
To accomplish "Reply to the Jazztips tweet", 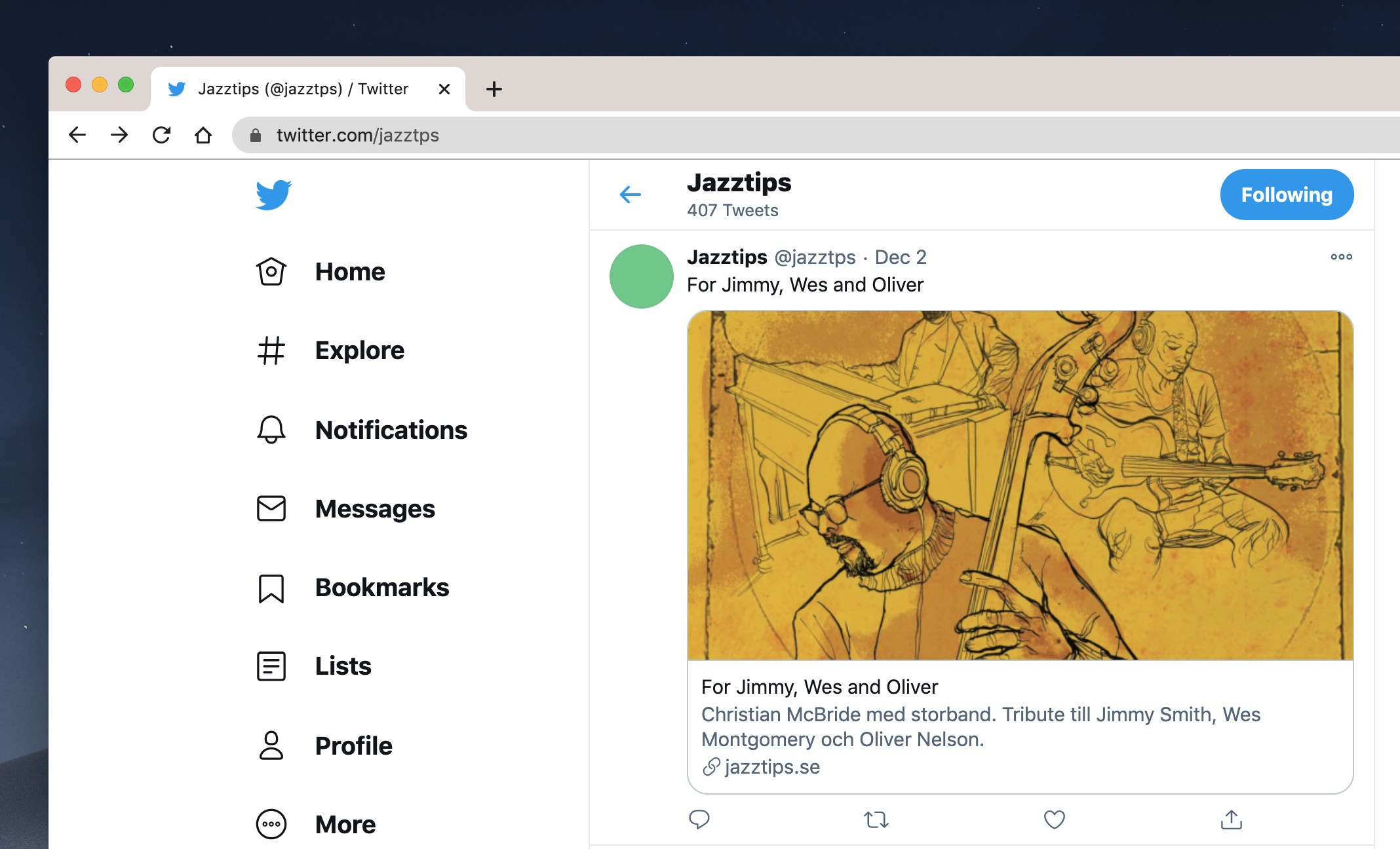I will click(x=699, y=820).
